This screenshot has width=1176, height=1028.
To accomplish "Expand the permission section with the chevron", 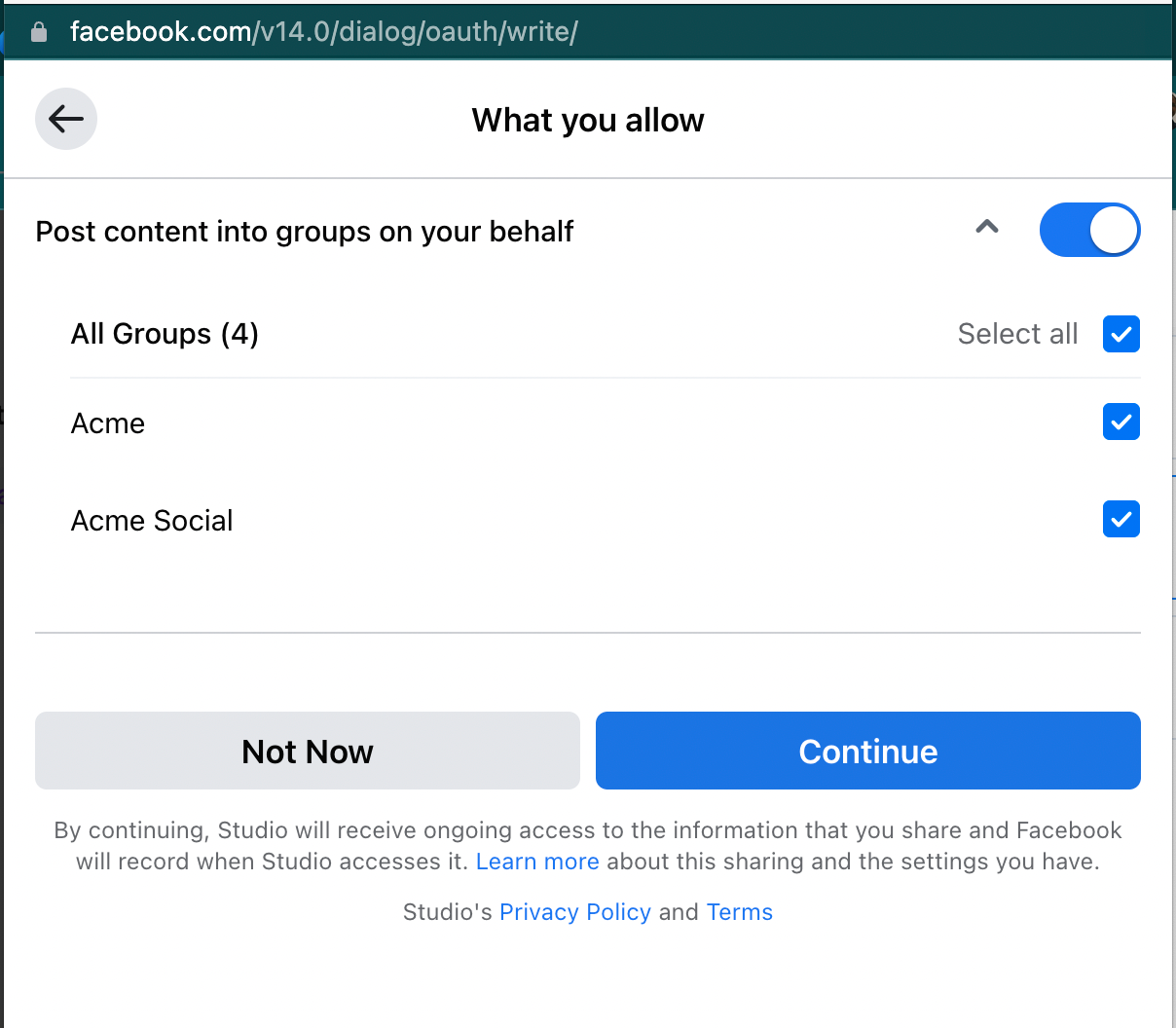I will pyautogui.click(x=986, y=227).
